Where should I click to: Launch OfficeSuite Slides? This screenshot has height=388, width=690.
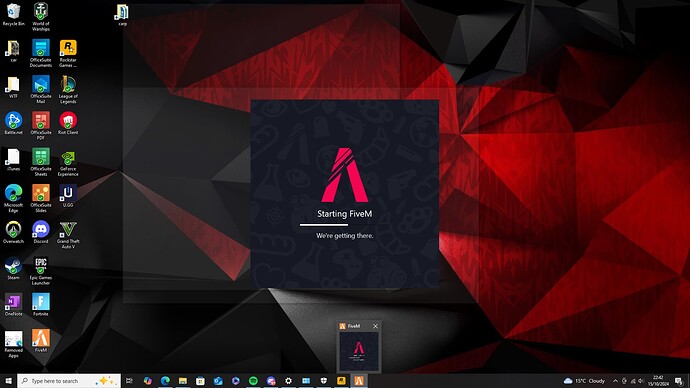click(40, 198)
